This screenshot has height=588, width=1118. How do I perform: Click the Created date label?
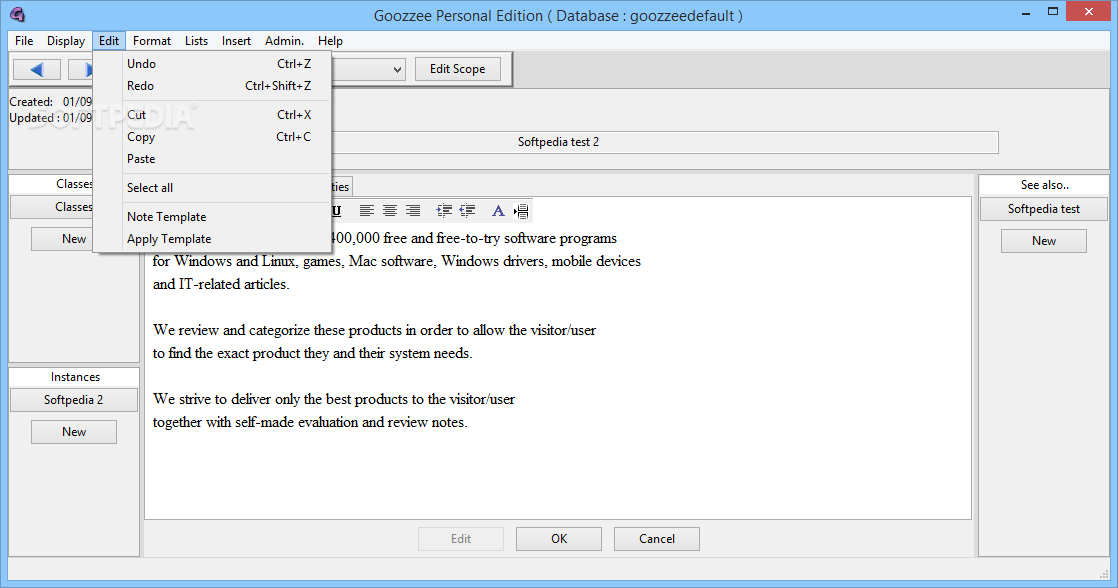click(31, 102)
